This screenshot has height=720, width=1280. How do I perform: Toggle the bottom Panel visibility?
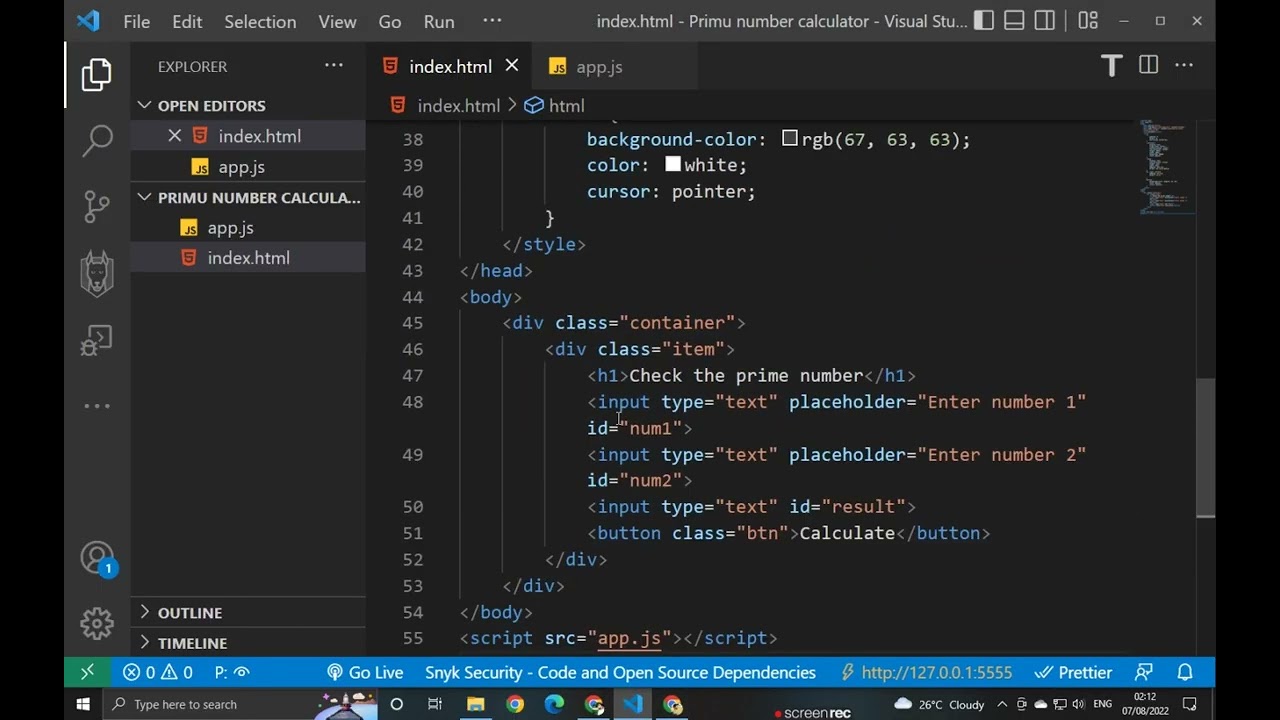click(x=1014, y=21)
